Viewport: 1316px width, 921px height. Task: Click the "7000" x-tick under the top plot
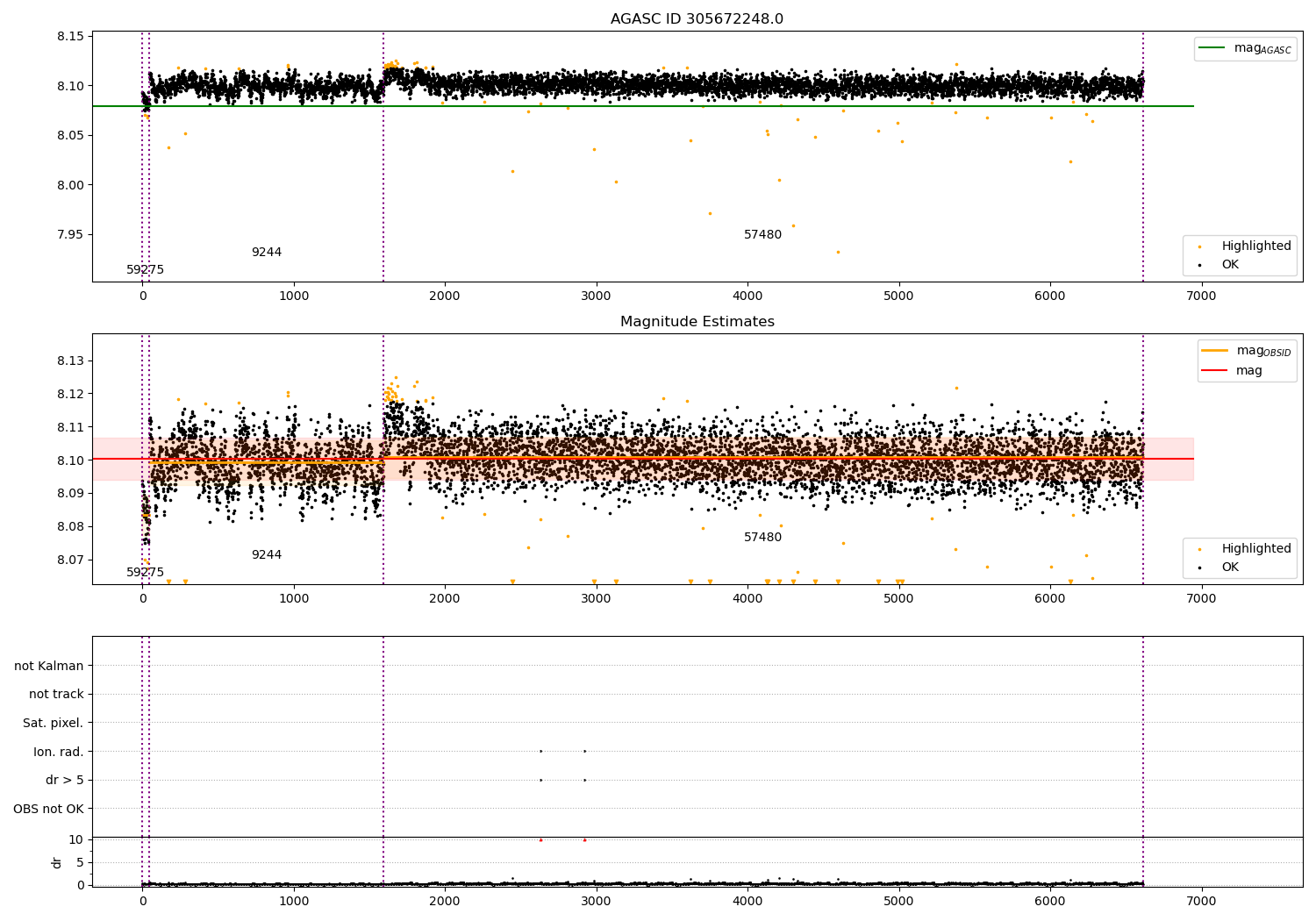(1201, 296)
